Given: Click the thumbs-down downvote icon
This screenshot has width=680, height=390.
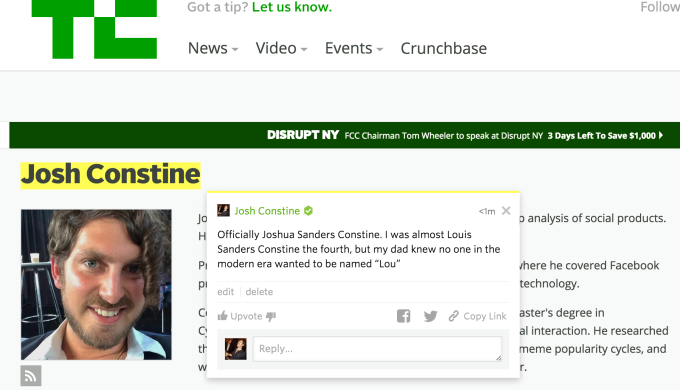Looking at the screenshot, I should click(271, 316).
